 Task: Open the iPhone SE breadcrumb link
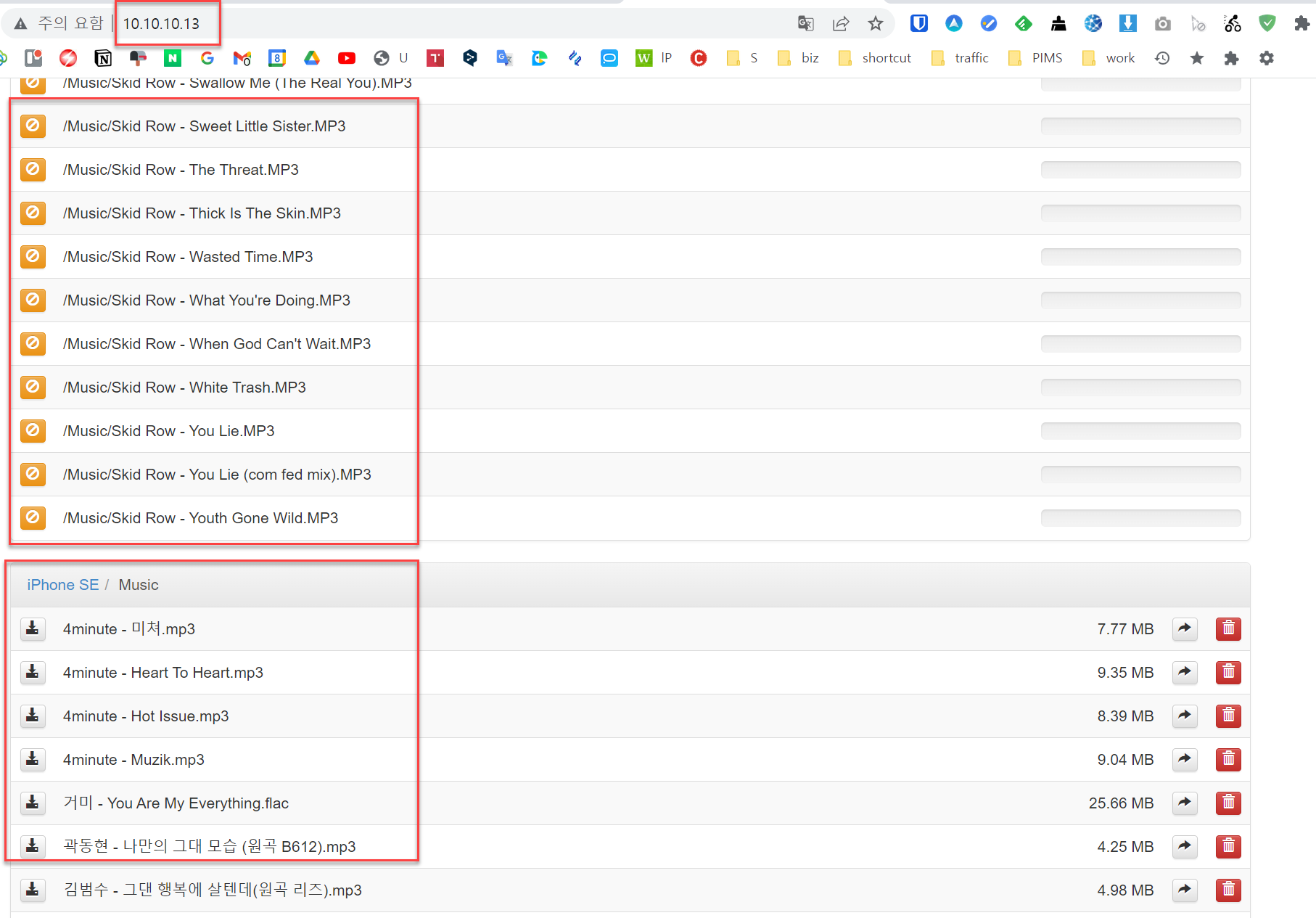pos(62,585)
